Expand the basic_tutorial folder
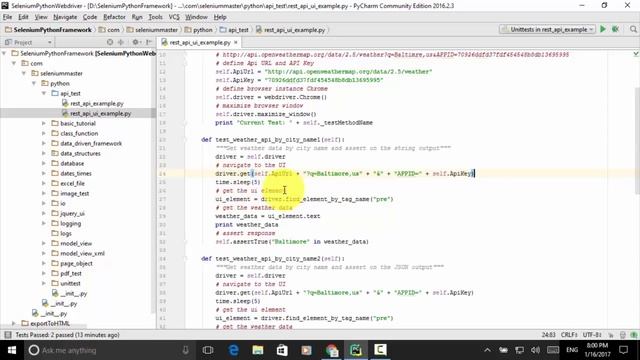 pos(44,123)
